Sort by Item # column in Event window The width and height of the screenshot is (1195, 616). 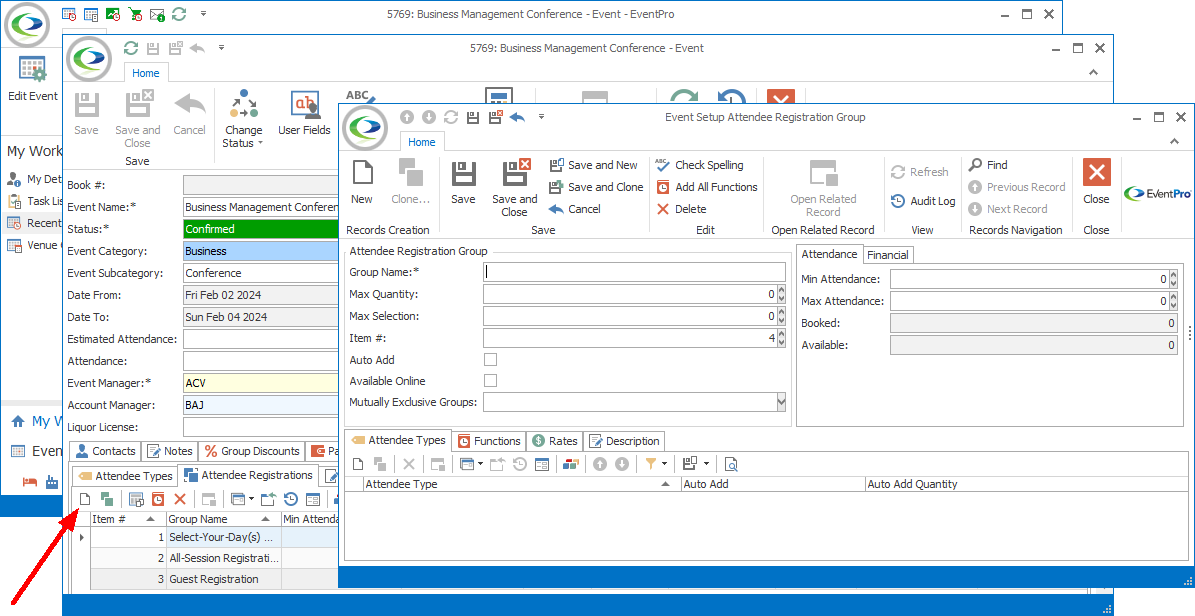pyautogui.click(x=128, y=519)
